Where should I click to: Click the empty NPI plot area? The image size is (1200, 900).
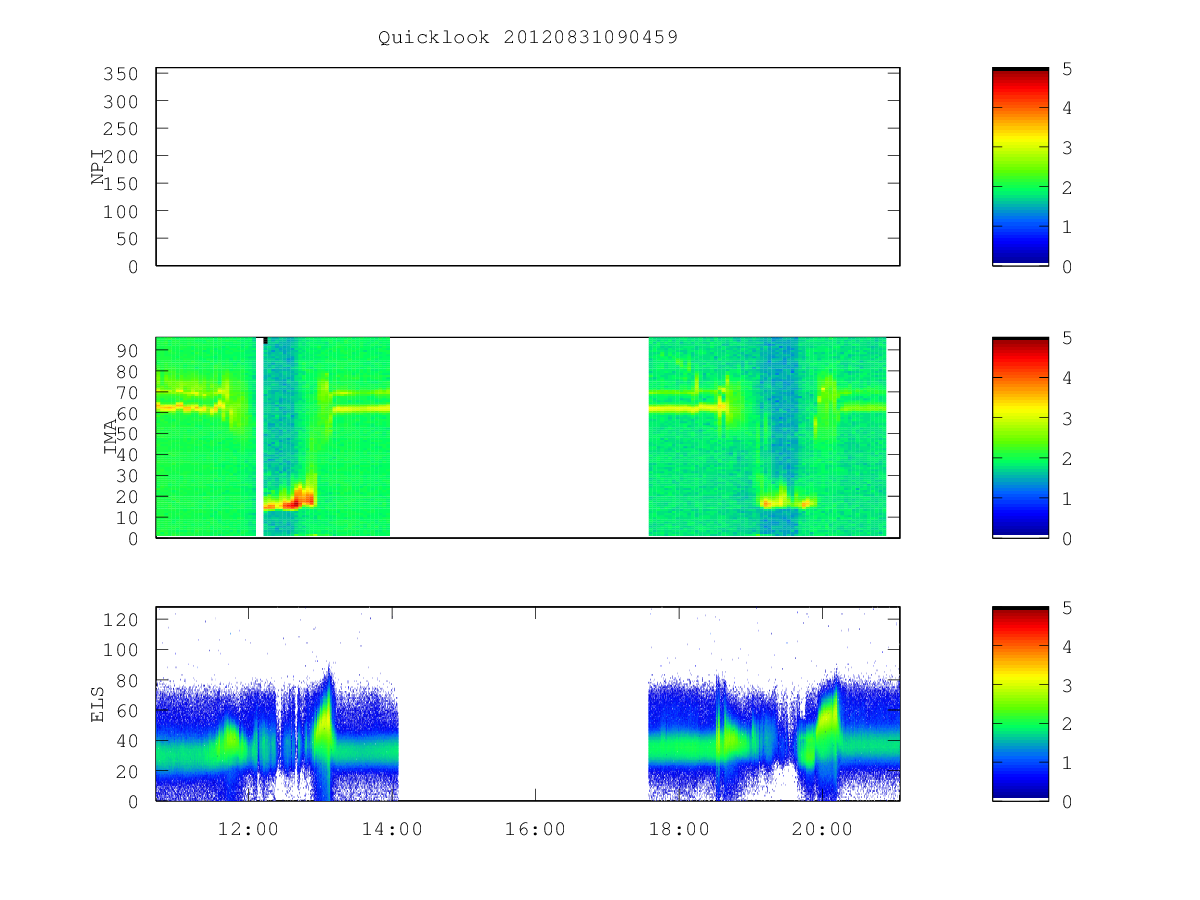click(528, 167)
